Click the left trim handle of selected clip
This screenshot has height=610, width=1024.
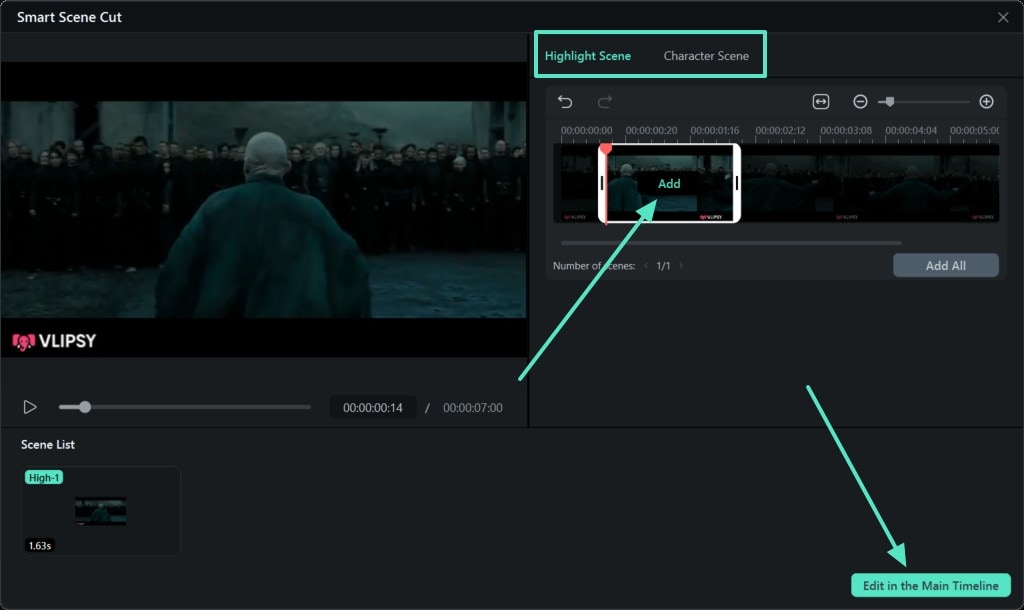click(601, 183)
